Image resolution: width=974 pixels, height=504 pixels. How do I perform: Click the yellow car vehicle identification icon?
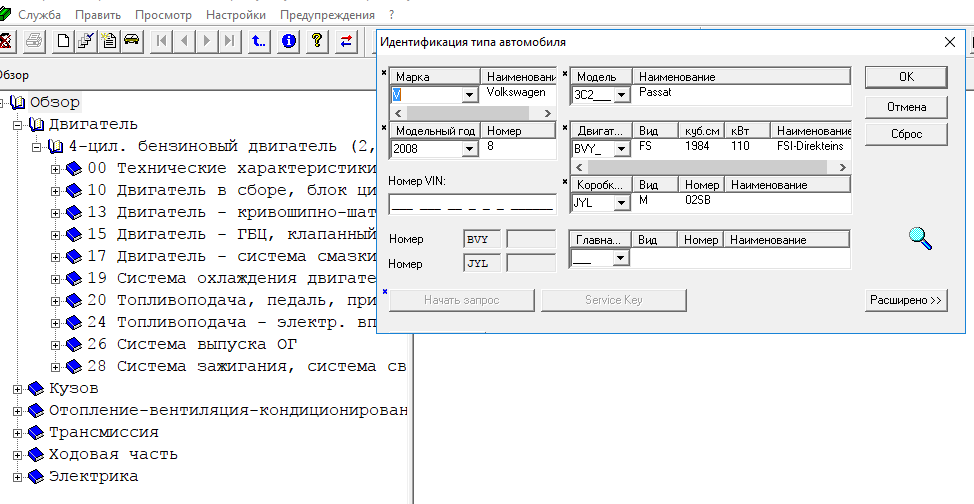click(x=131, y=41)
